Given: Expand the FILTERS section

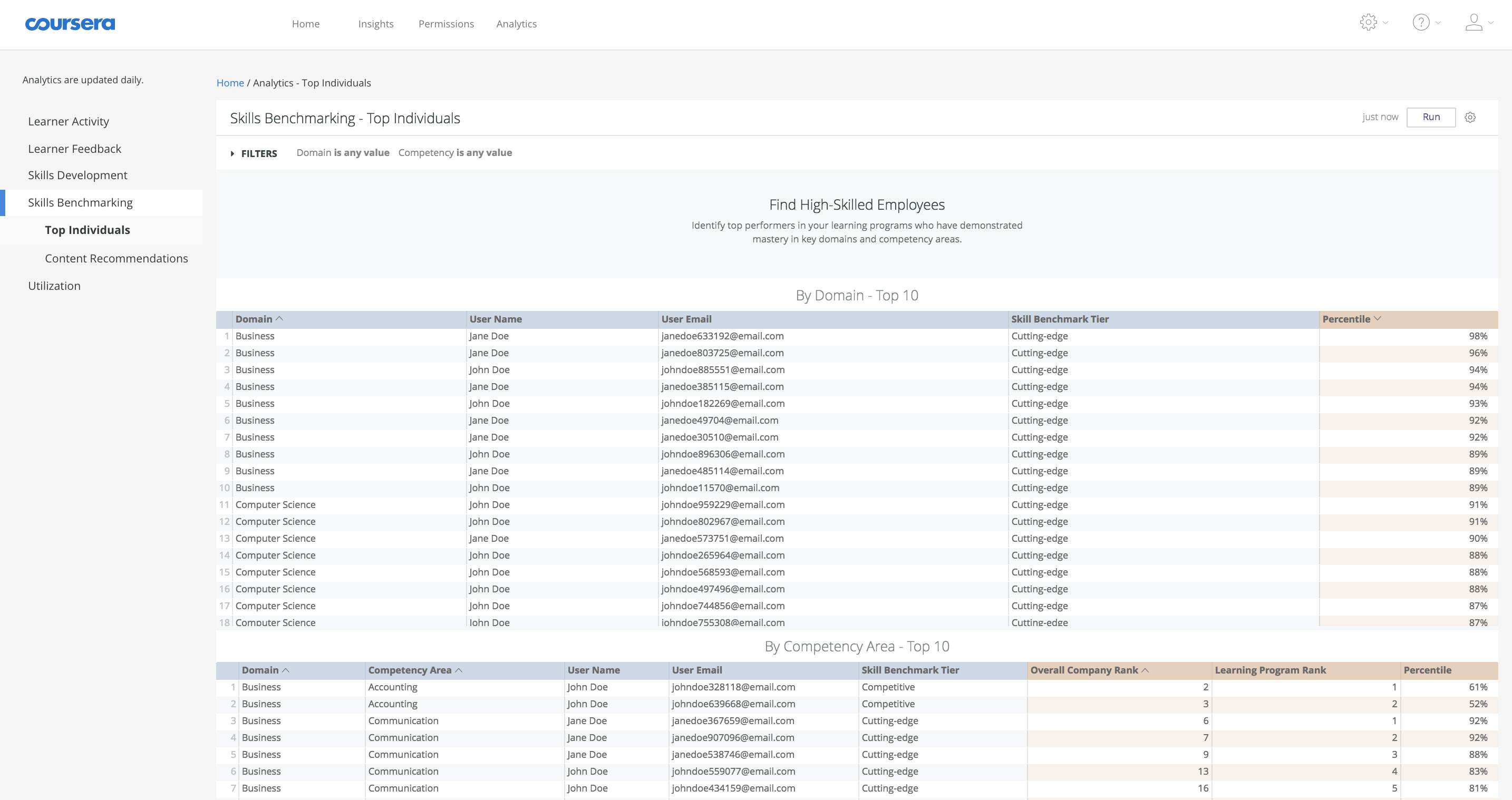Looking at the screenshot, I should coord(254,153).
